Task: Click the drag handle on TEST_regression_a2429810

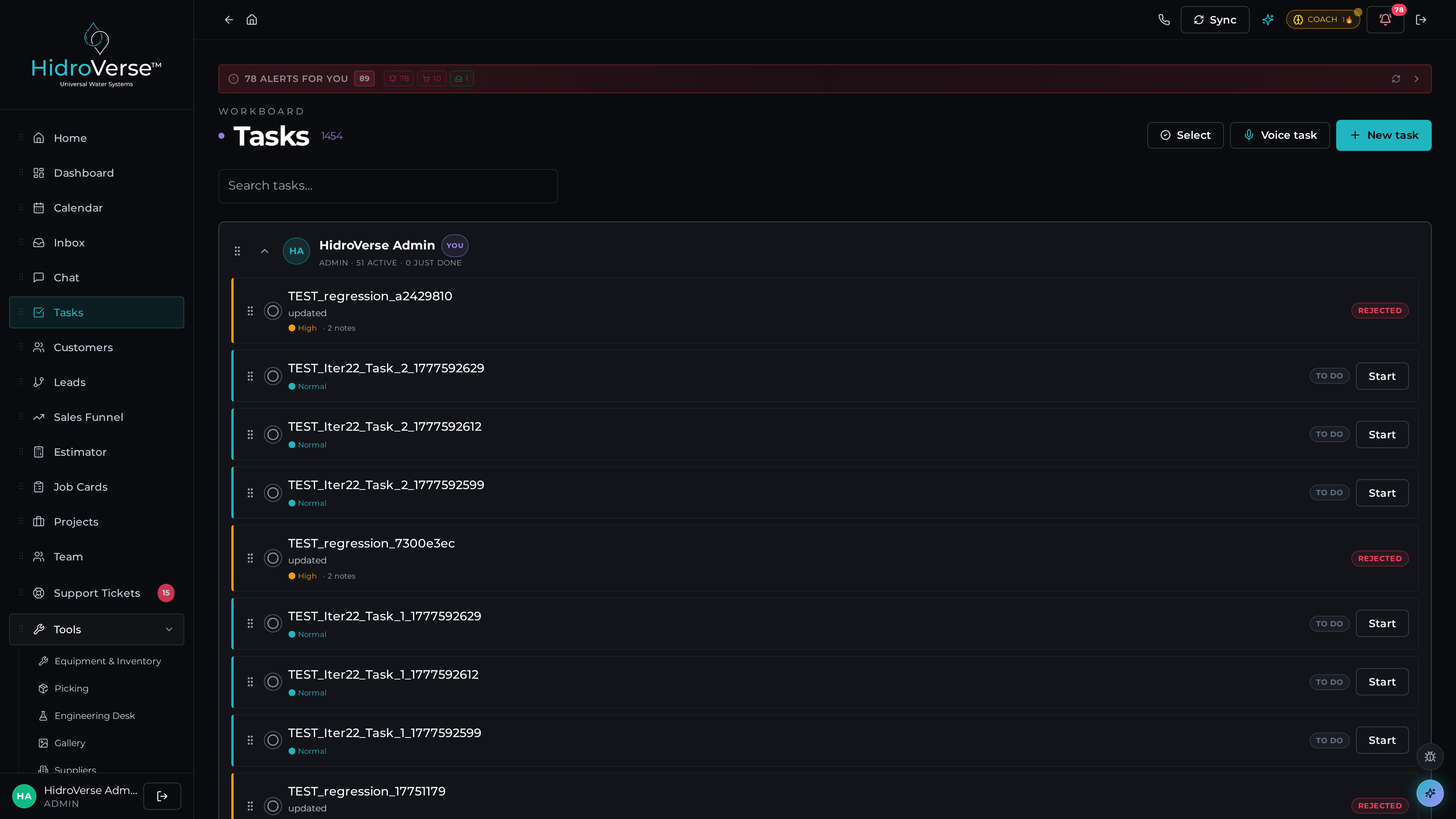Action: click(250, 311)
